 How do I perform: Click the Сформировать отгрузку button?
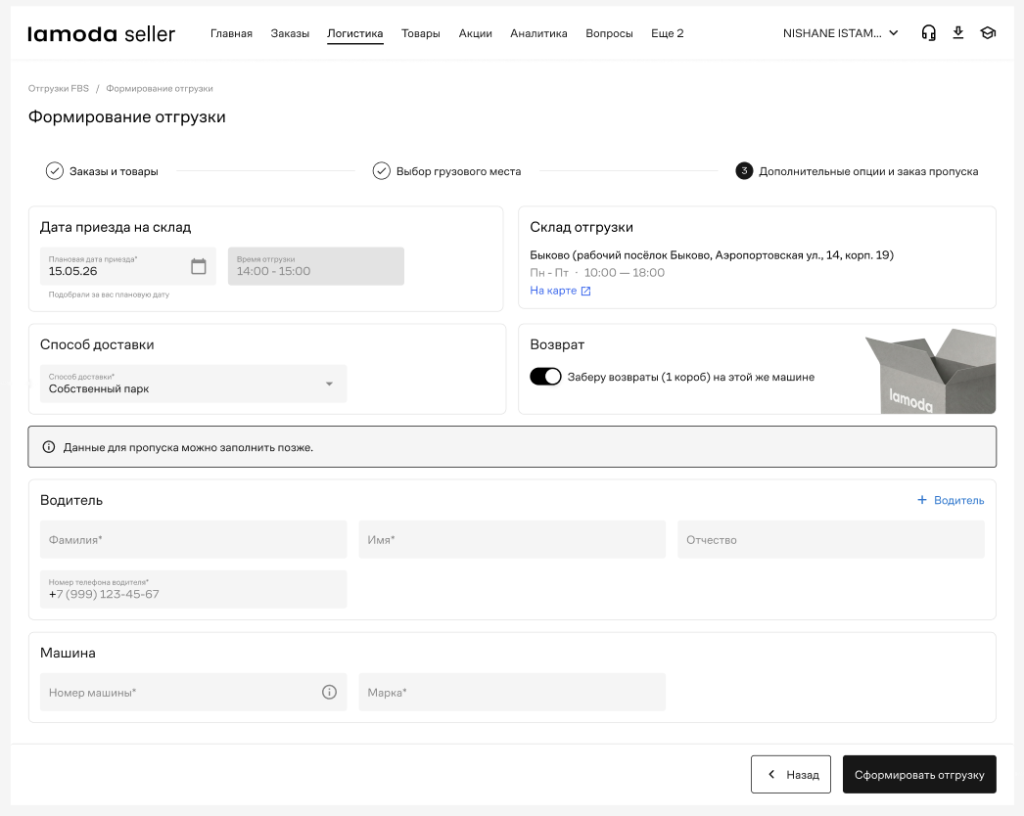coord(920,774)
